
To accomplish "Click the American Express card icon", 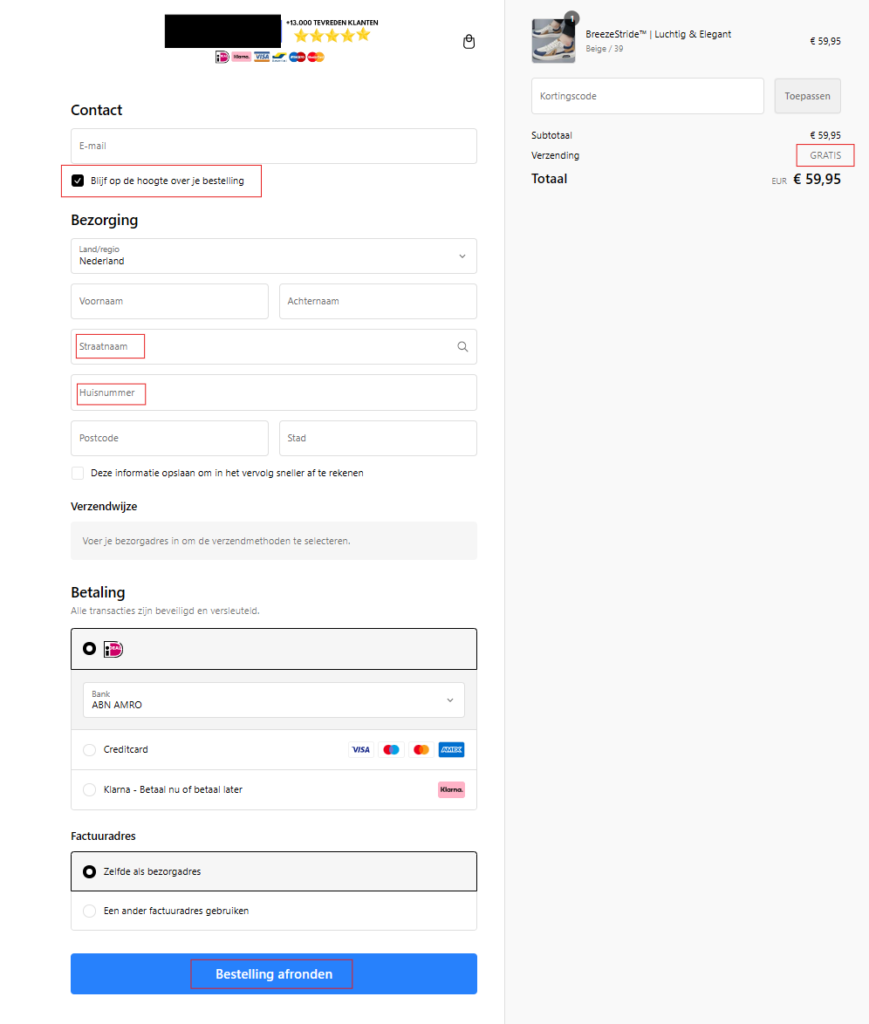I will [x=451, y=750].
